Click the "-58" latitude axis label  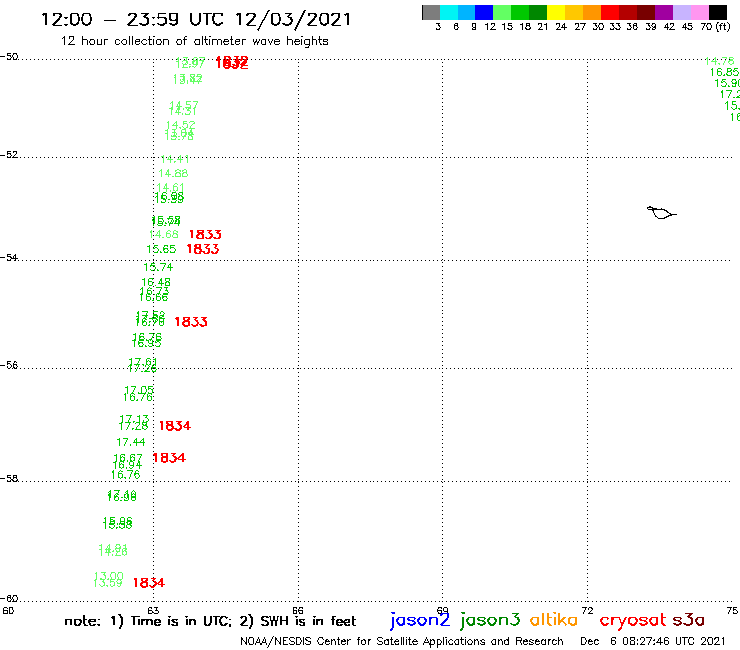(9, 479)
